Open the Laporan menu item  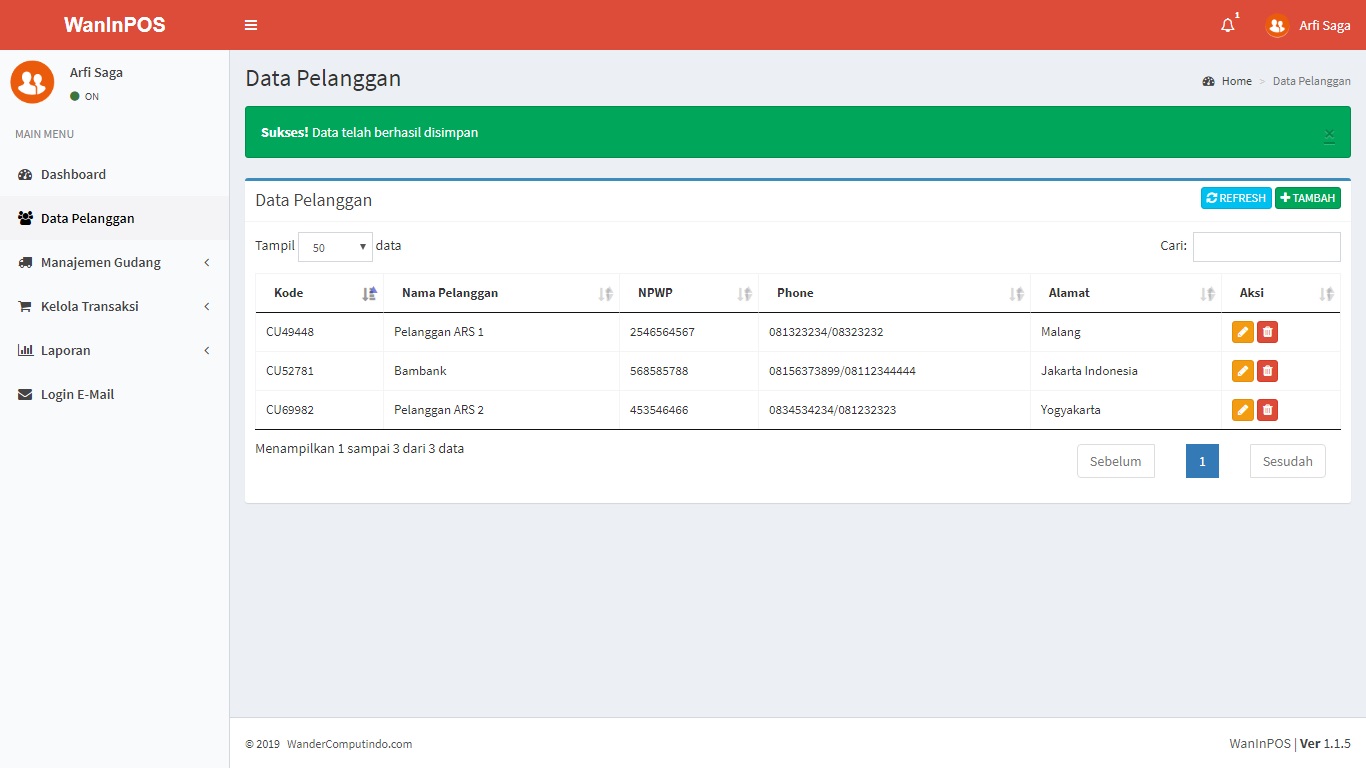(x=115, y=350)
